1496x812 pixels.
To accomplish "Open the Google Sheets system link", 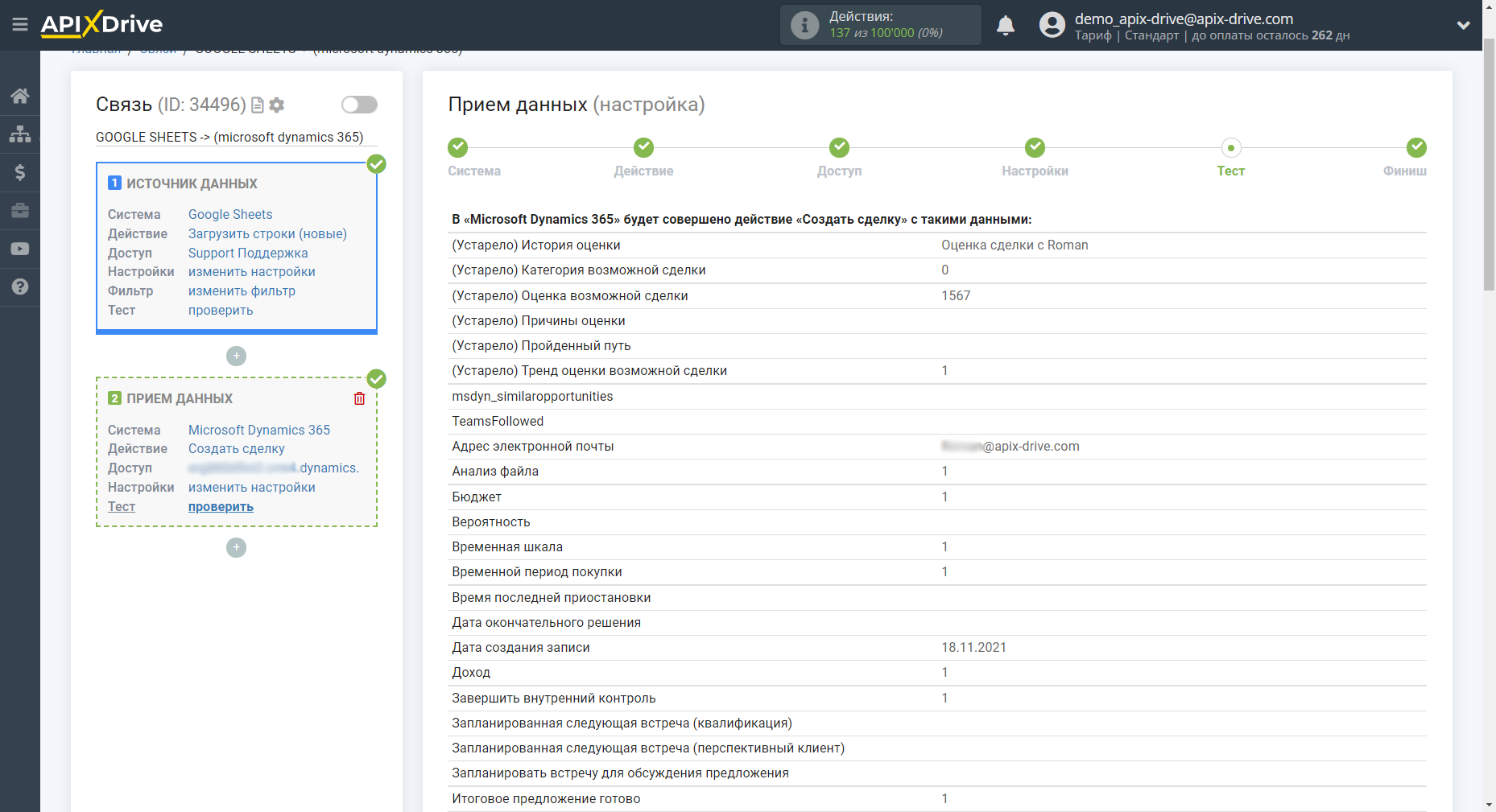I will pos(230,214).
